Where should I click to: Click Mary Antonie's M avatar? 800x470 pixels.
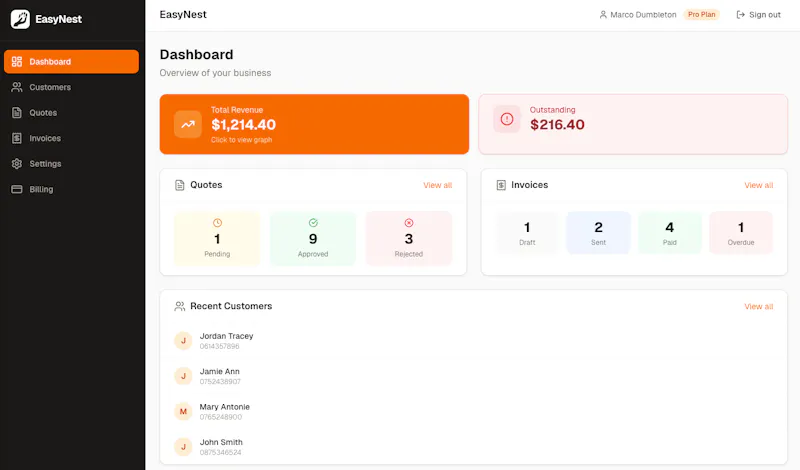(183, 411)
